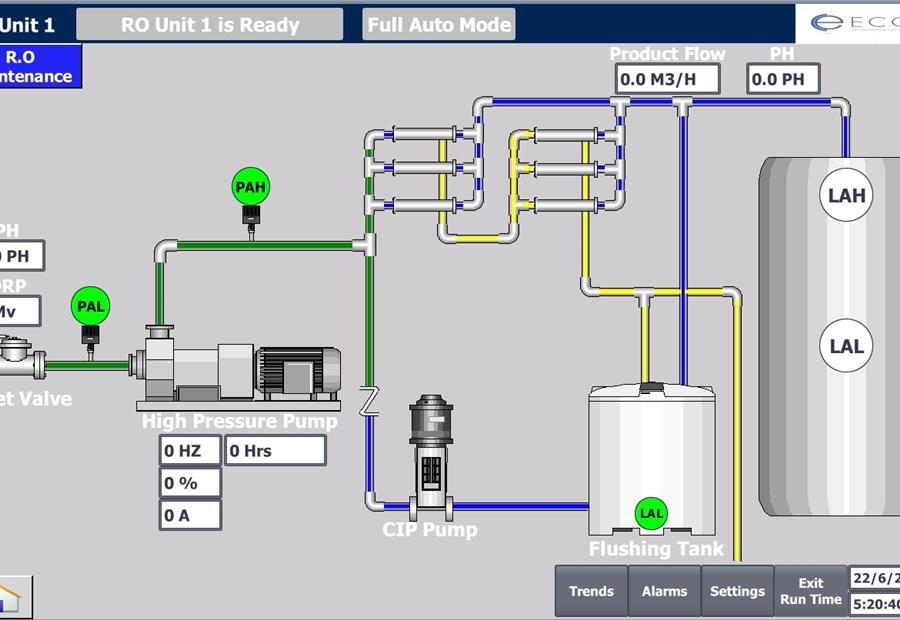Click the time display 5:20
This screenshot has height=620, width=900.
[874, 604]
